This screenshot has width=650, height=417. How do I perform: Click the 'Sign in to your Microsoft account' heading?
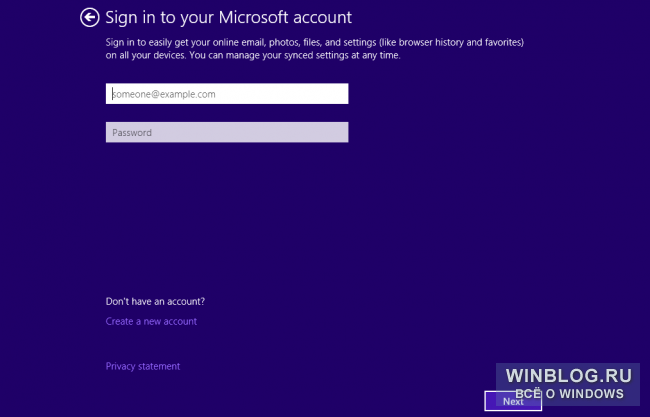point(228,18)
